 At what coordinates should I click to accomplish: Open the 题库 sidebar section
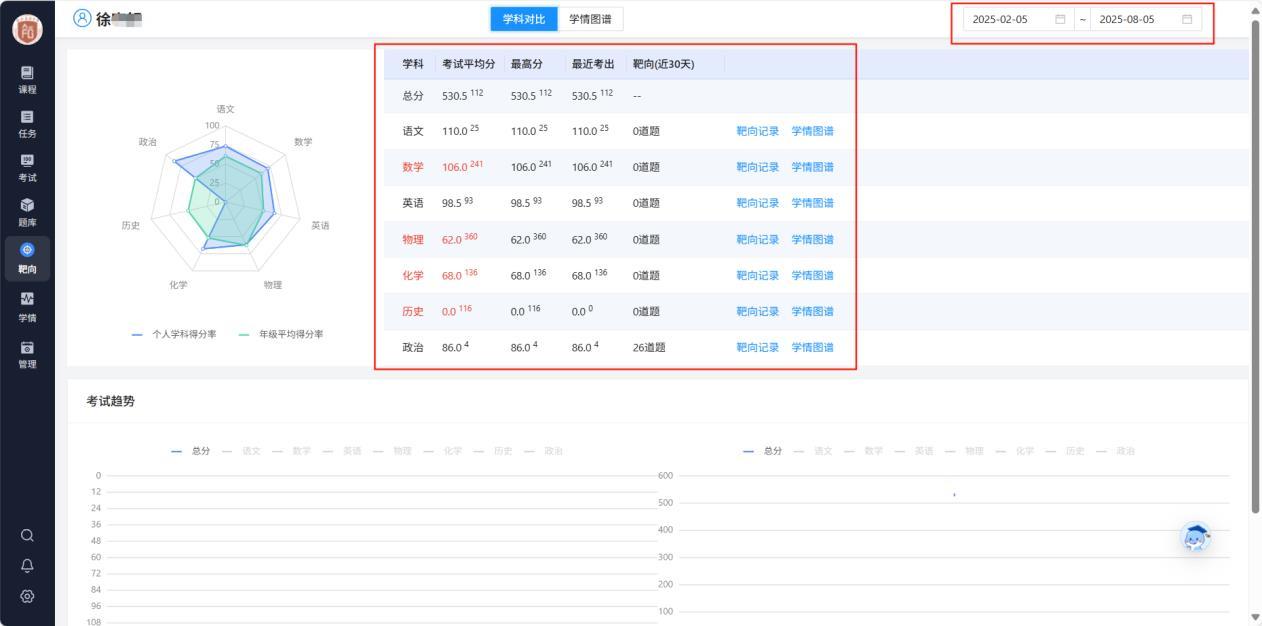(27, 212)
